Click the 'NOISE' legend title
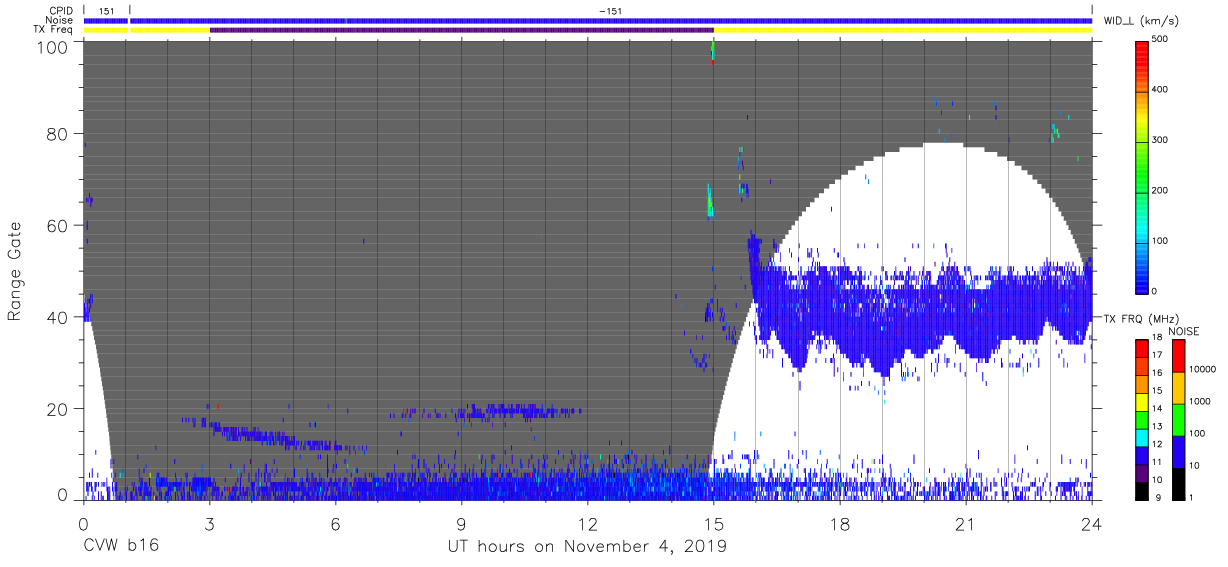Image resolution: width=1228 pixels, height=567 pixels. point(1185,331)
